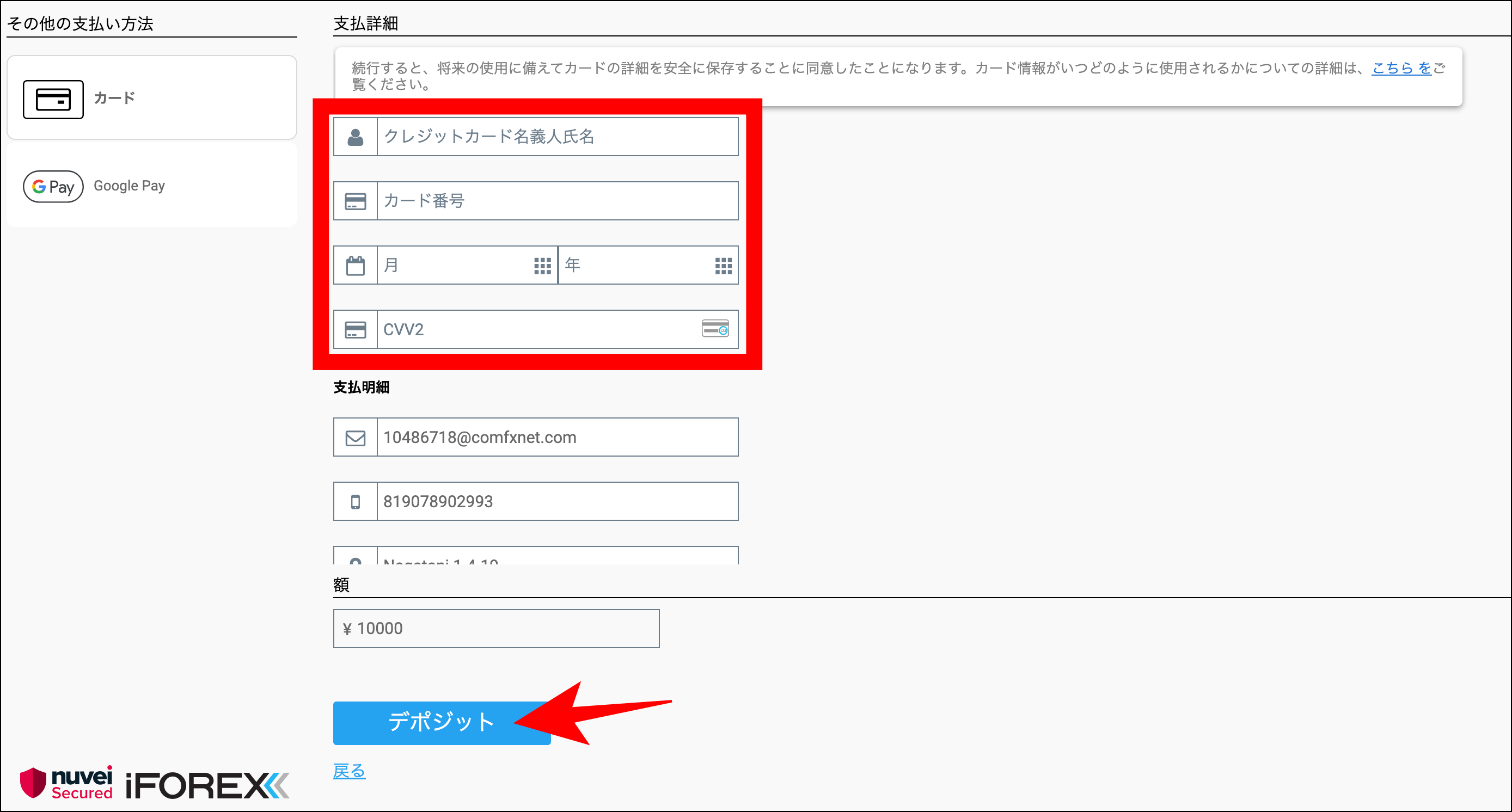Select the Google Pay payment method

click(x=151, y=186)
